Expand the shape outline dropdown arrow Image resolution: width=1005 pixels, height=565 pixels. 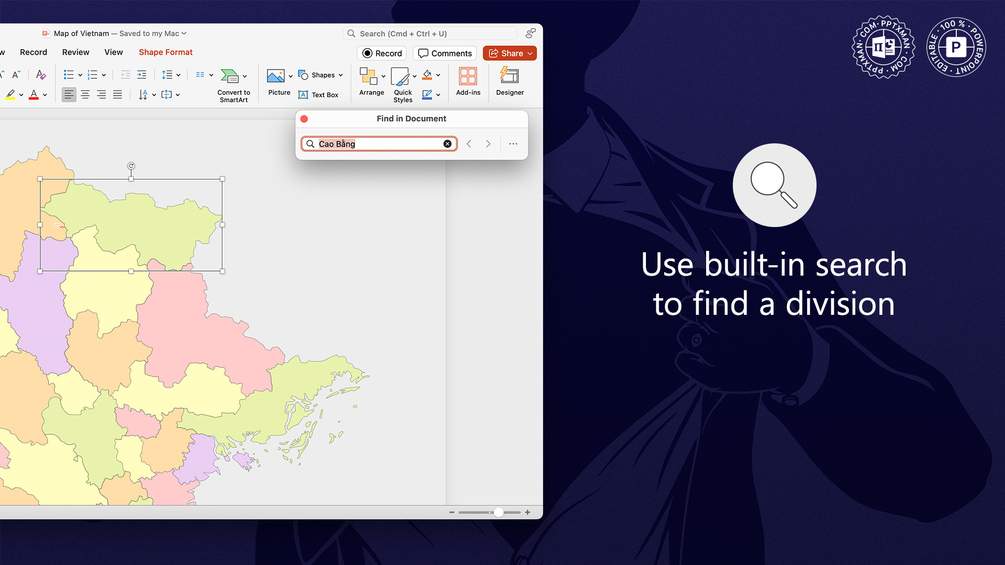coord(438,95)
